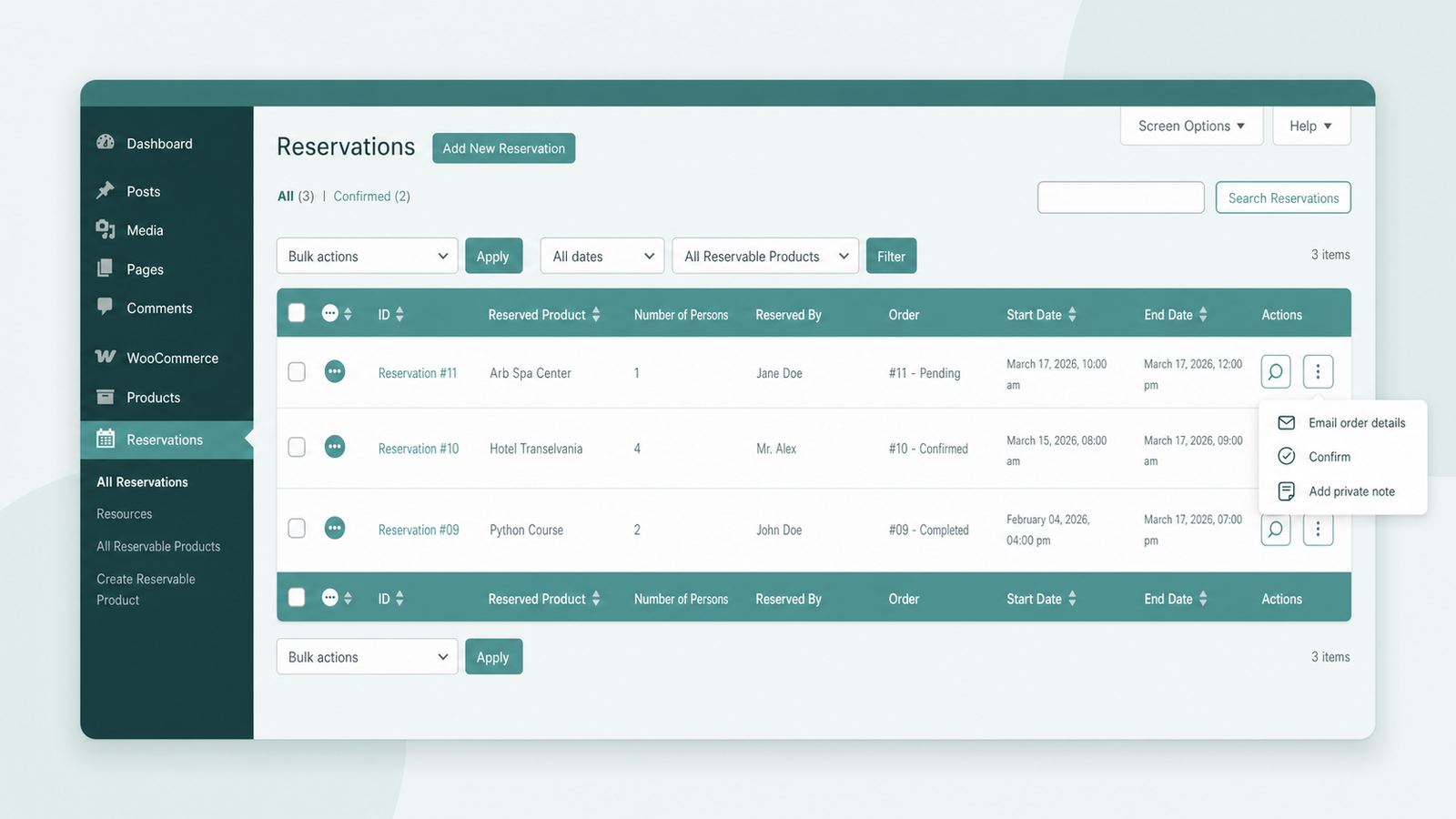
Task: Click the Dashboard gauge icon
Action: pyautogui.click(x=106, y=142)
